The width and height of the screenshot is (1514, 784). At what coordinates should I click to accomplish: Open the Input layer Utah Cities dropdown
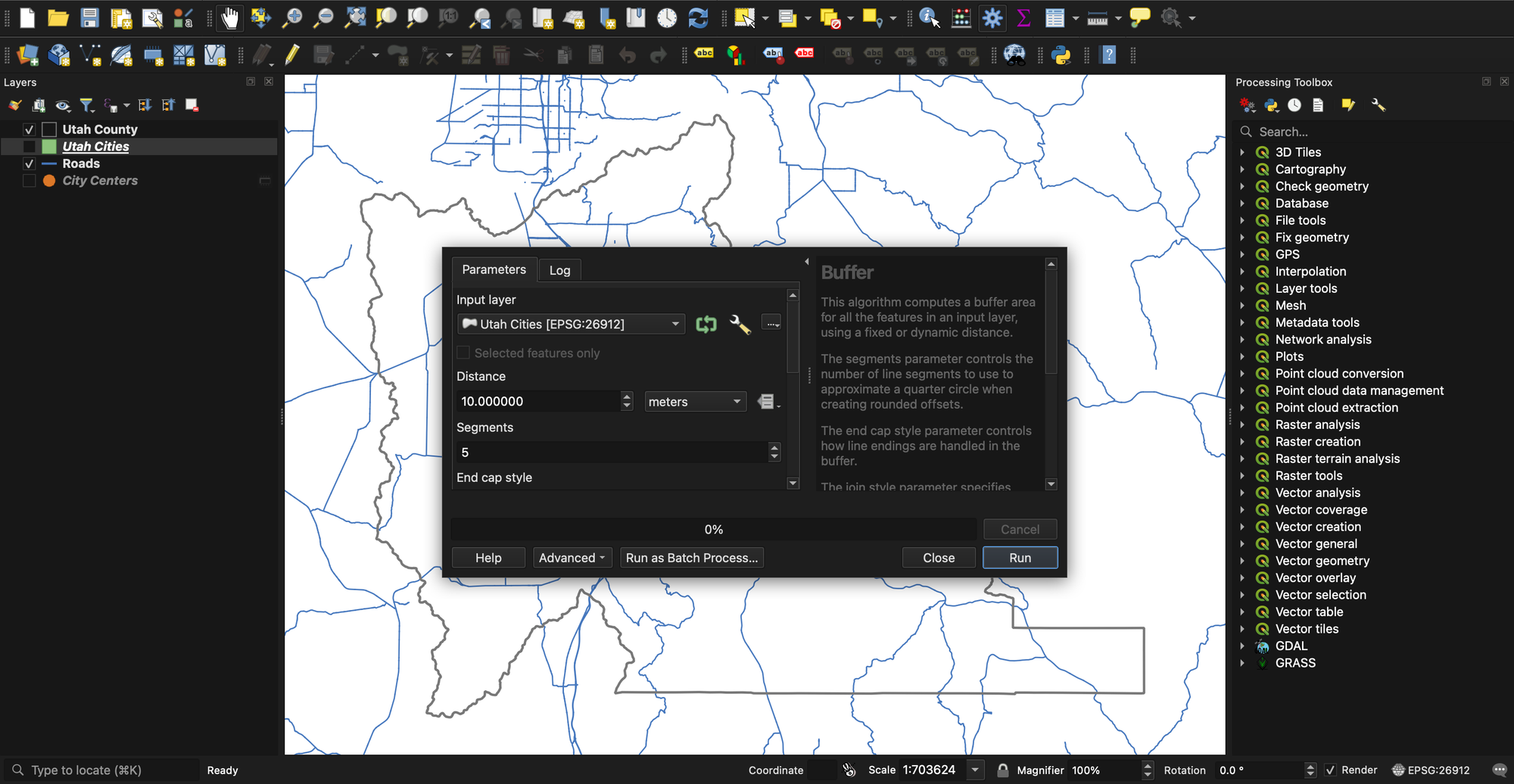(x=572, y=324)
